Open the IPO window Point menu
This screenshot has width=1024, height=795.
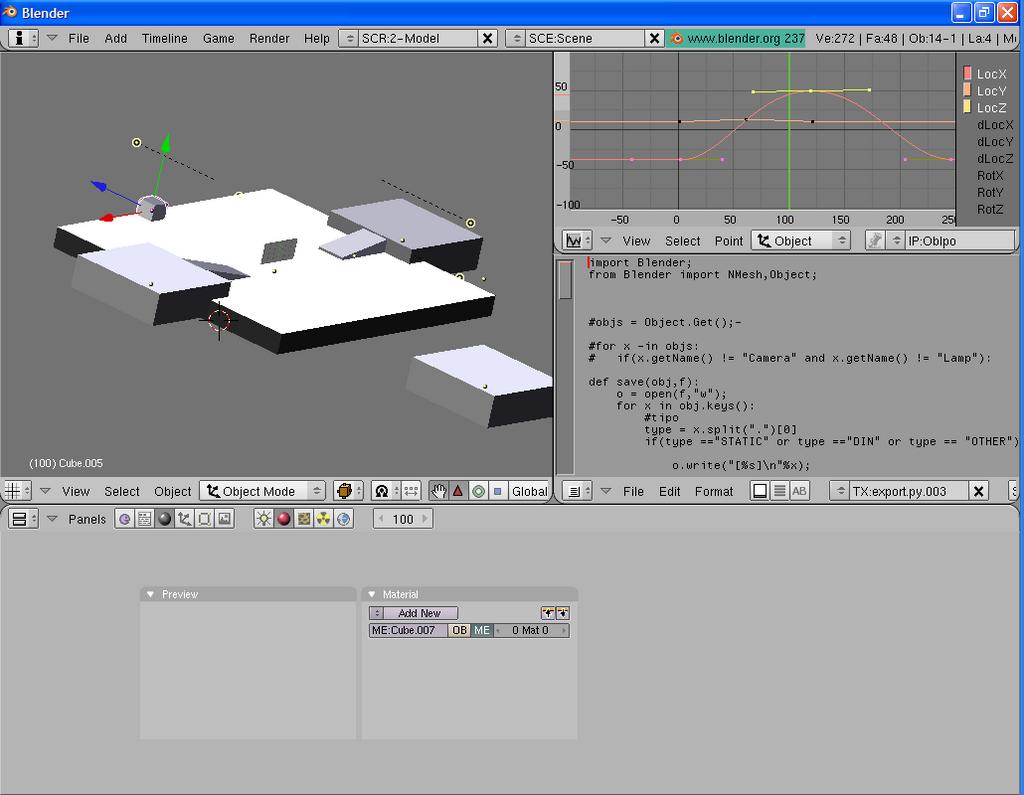728,241
